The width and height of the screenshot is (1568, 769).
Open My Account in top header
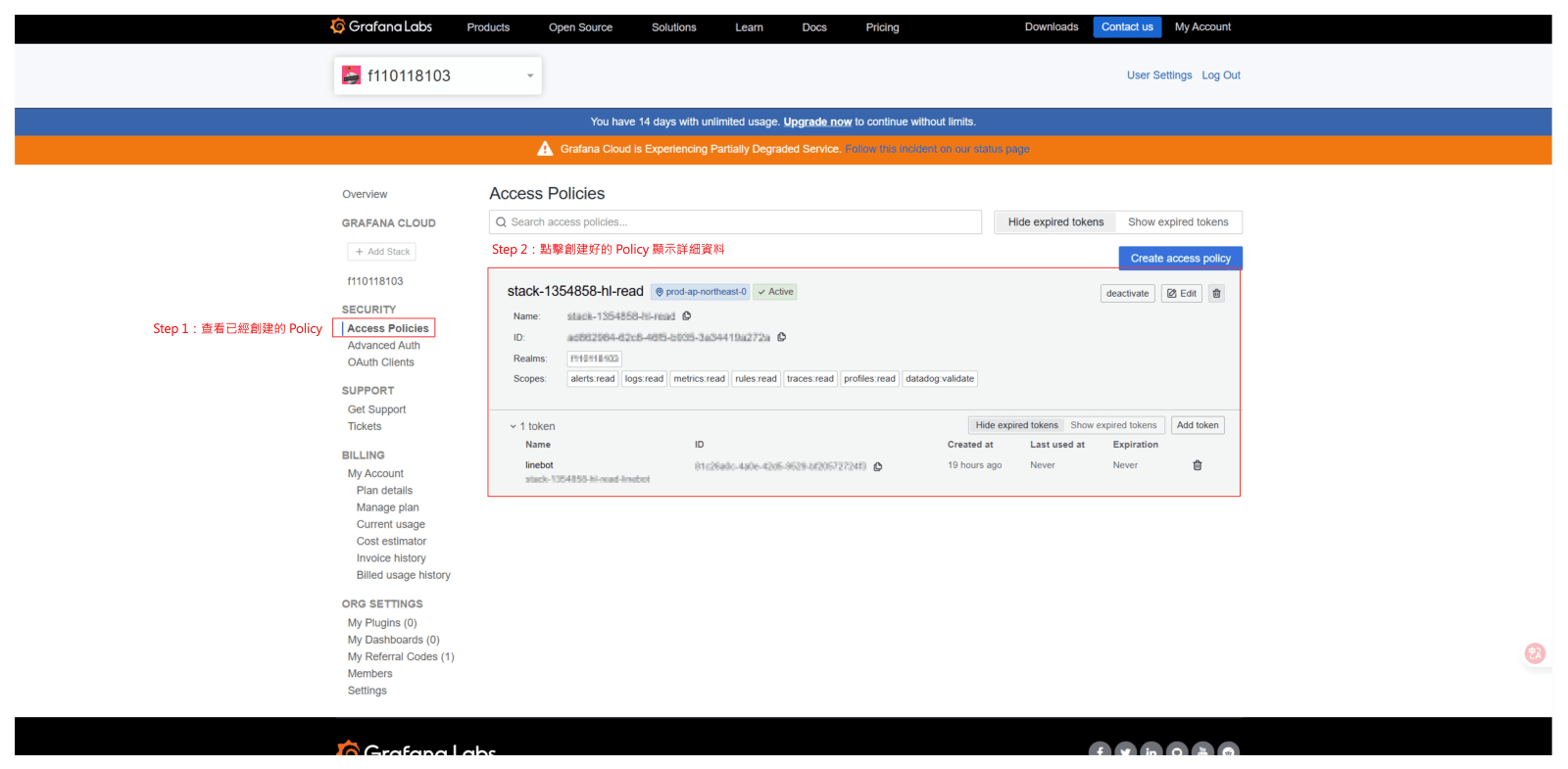click(1202, 26)
